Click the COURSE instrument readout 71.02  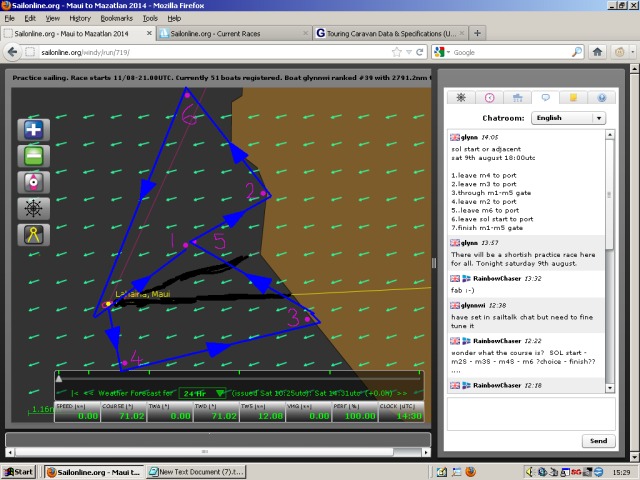click(124, 412)
